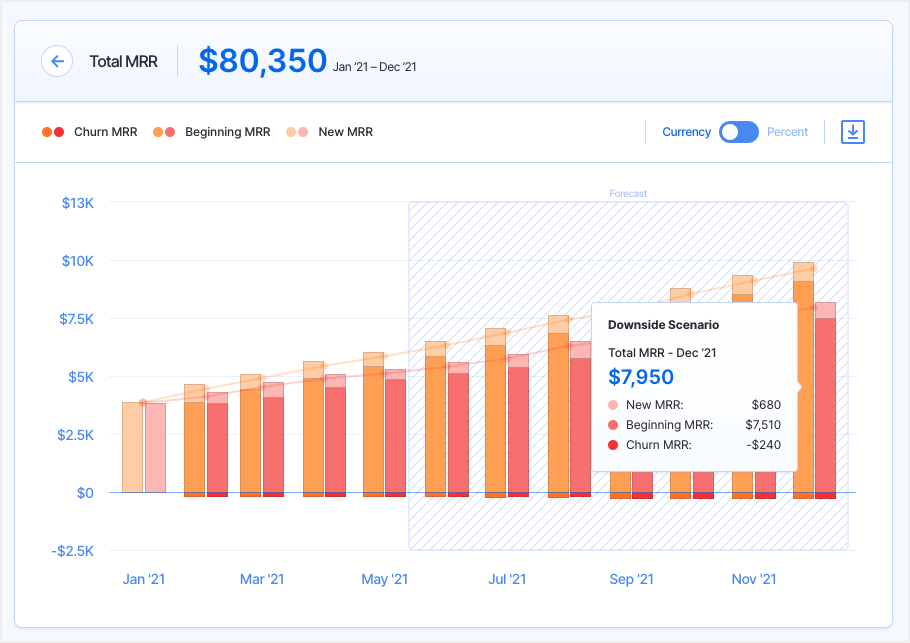This screenshot has width=910, height=643.
Task: Toggle Beginning MRR legend series
Action: click(x=227, y=132)
